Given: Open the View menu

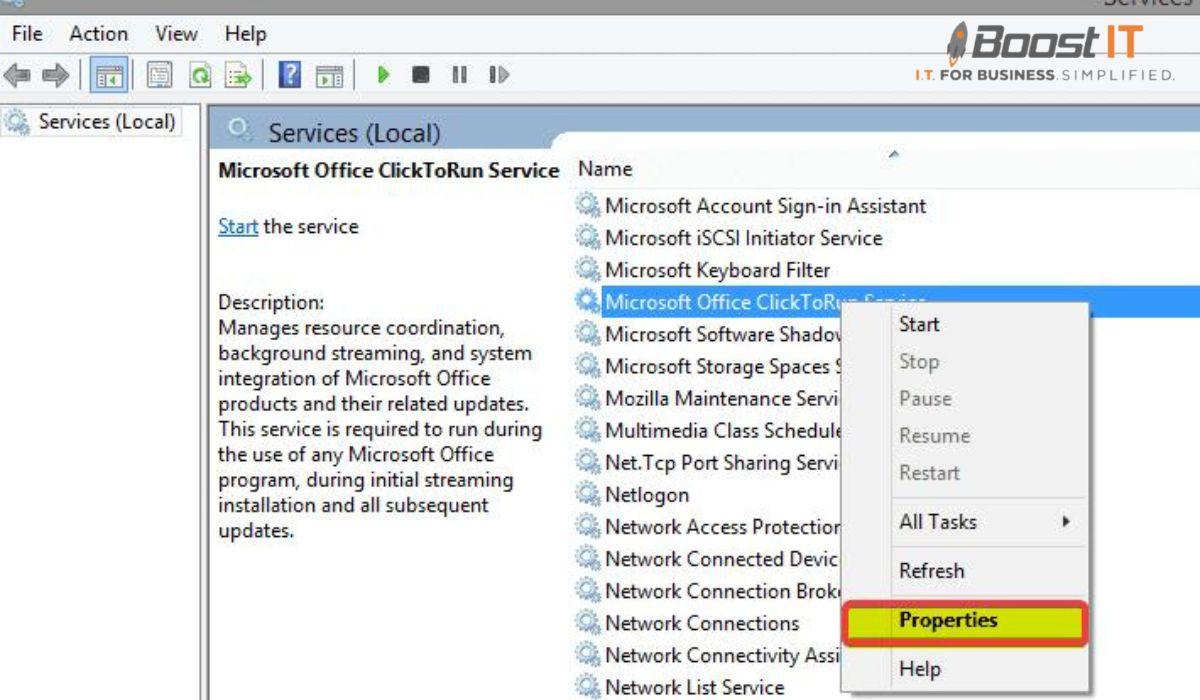Looking at the screenshot, I should [x=176, y=34].
